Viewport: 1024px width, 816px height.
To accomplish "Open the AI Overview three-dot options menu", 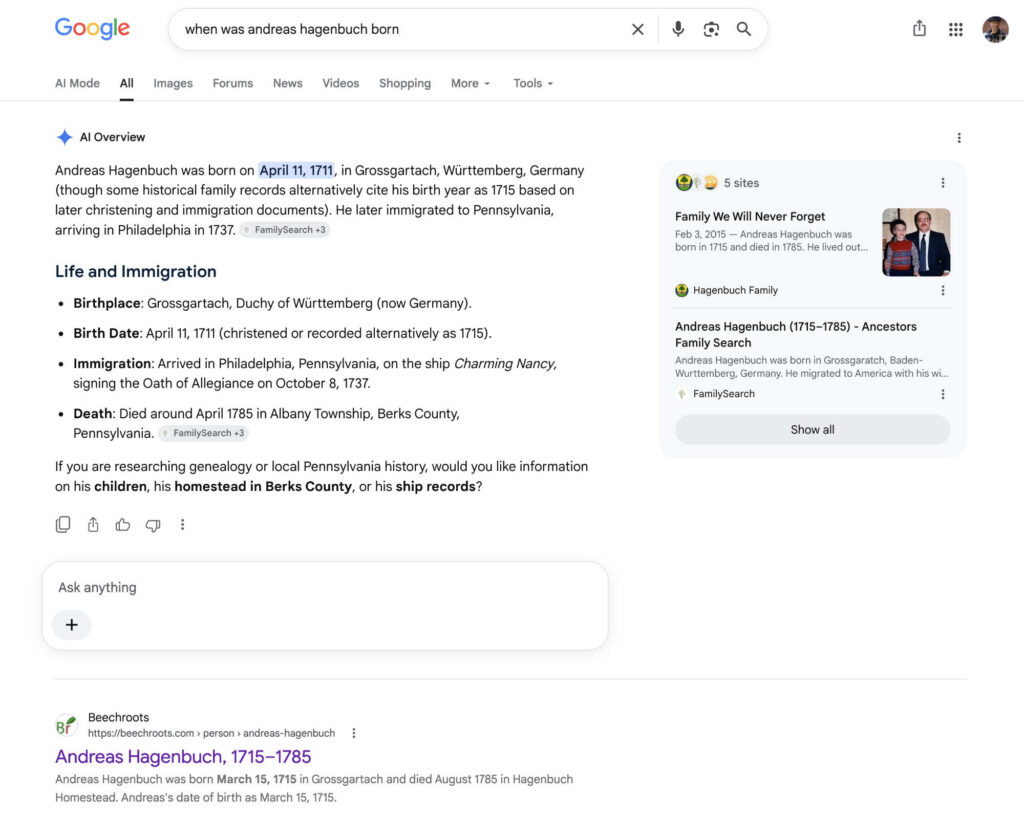I will point(959,138).
